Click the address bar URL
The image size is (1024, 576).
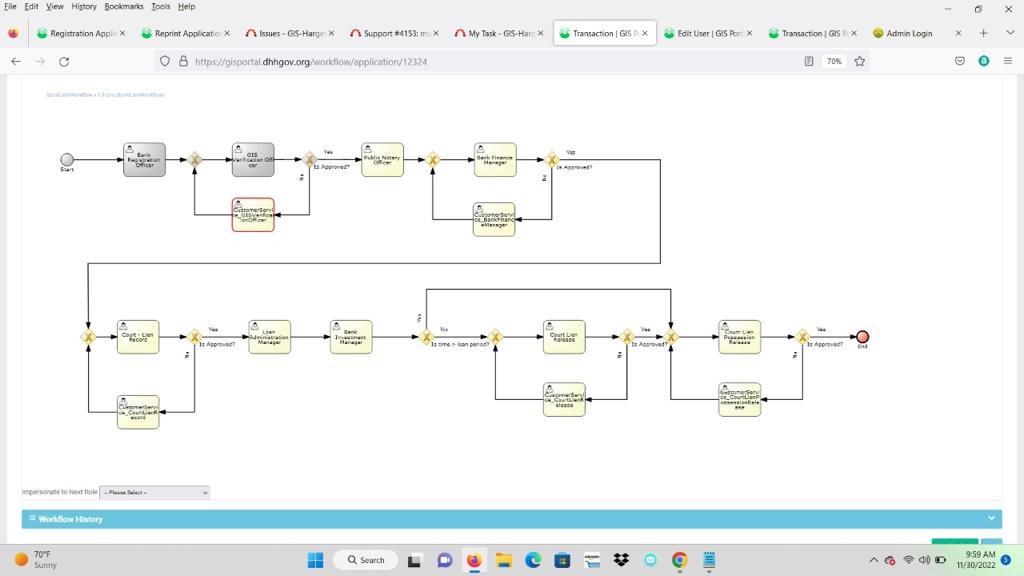[311, 61]
